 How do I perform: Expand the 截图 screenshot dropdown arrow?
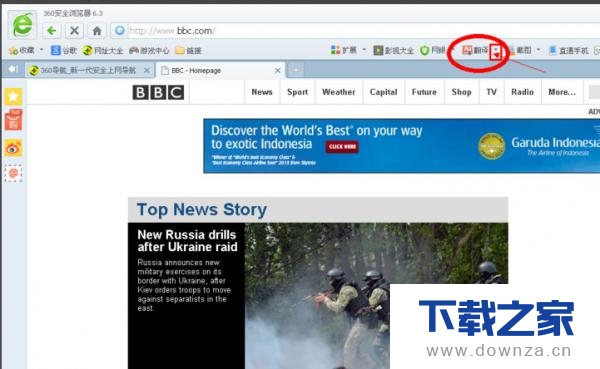coord(538,50)
